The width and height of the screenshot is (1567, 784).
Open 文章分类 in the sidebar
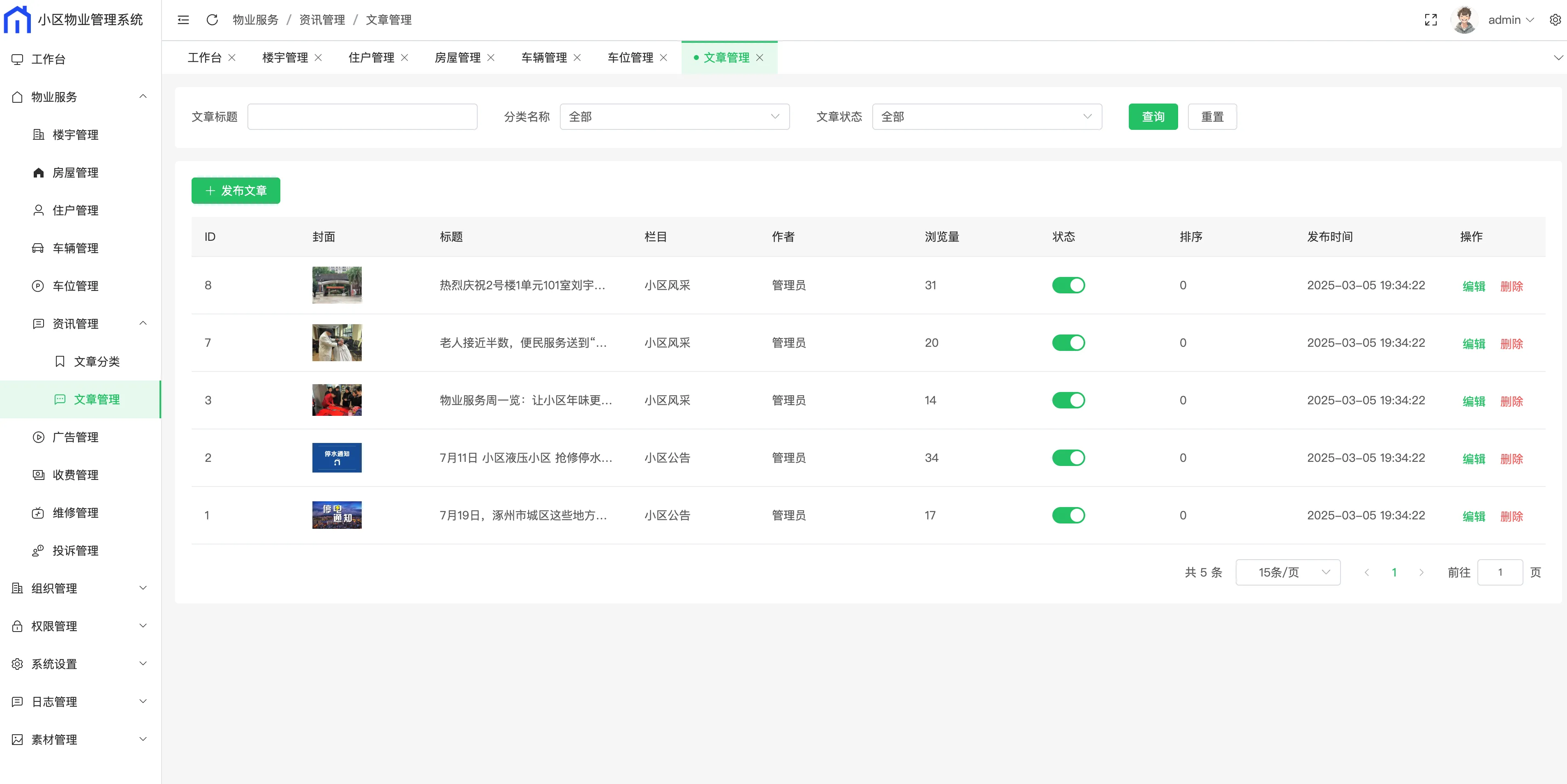point(96,362)
